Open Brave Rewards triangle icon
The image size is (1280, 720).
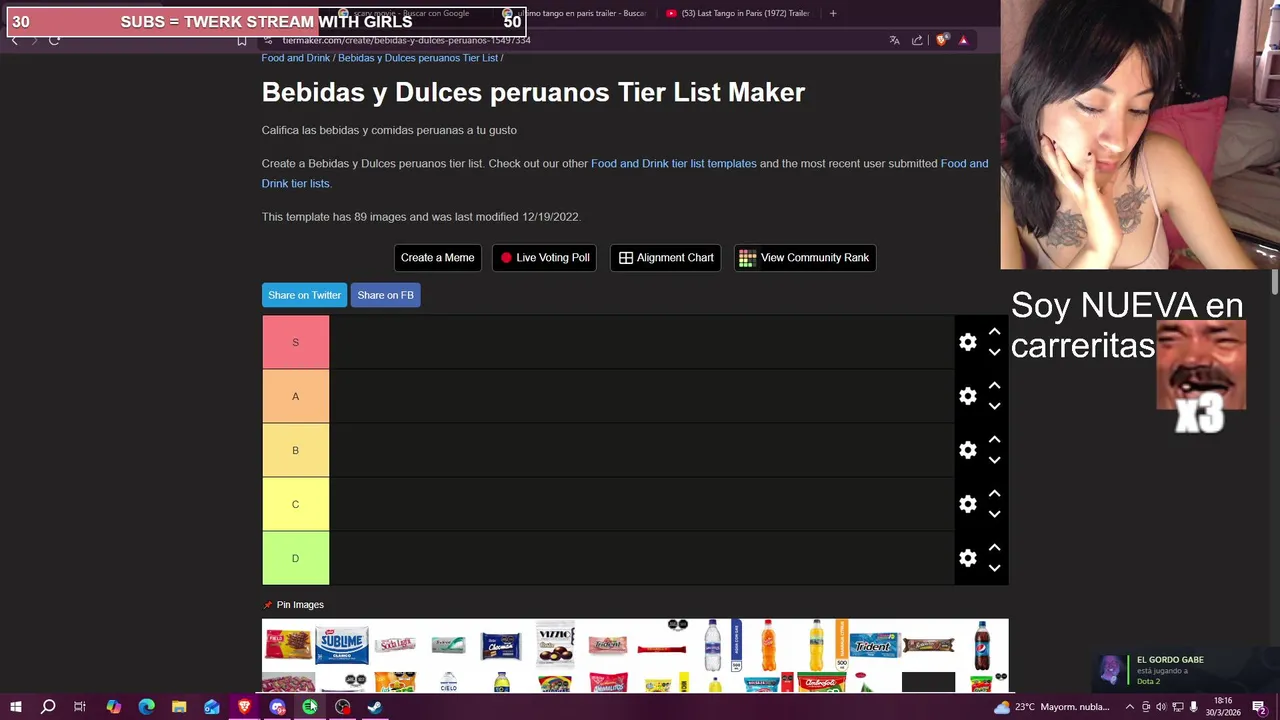[963, 40]
